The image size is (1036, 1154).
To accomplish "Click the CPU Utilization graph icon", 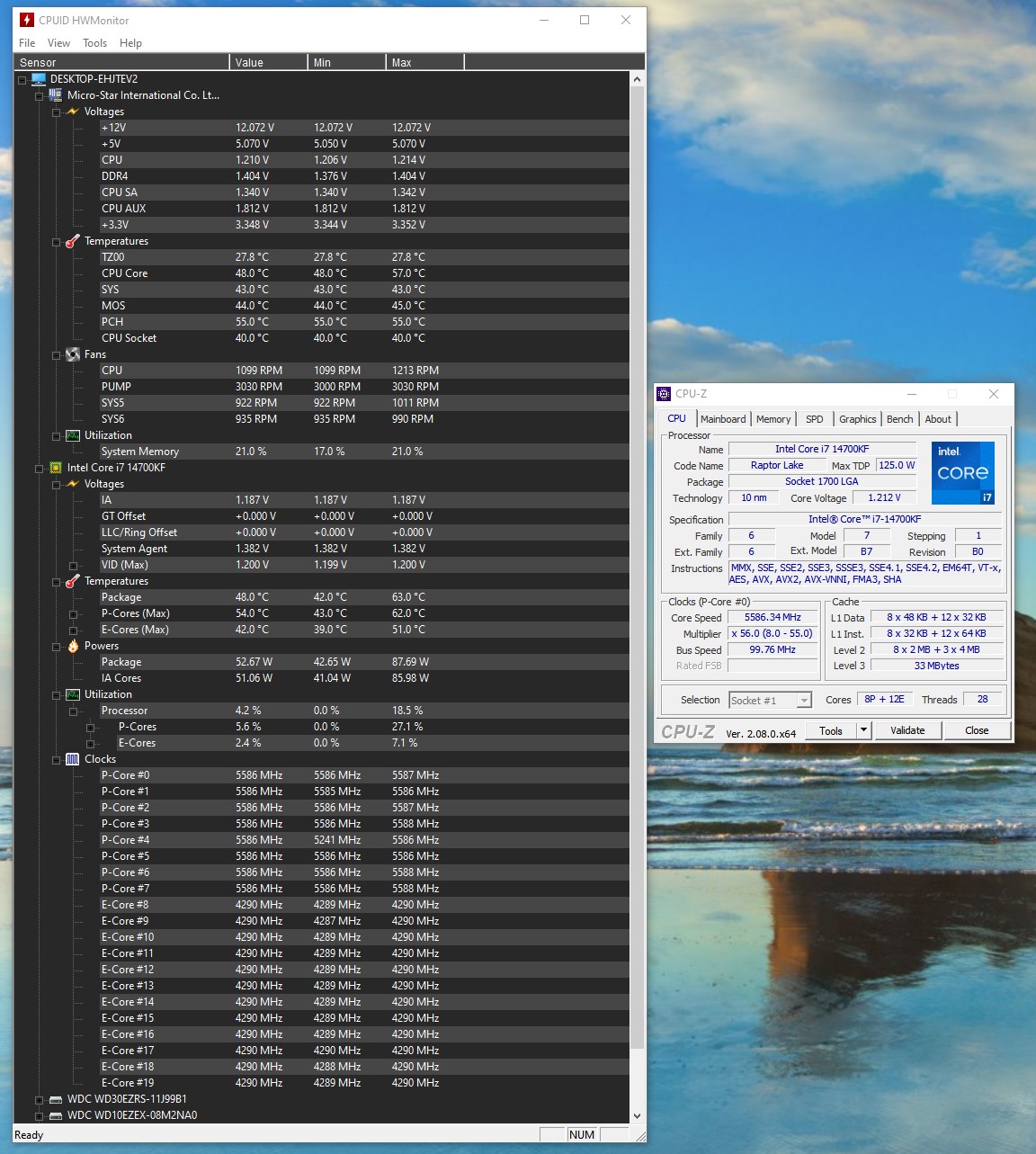I will tap(73, 694).
